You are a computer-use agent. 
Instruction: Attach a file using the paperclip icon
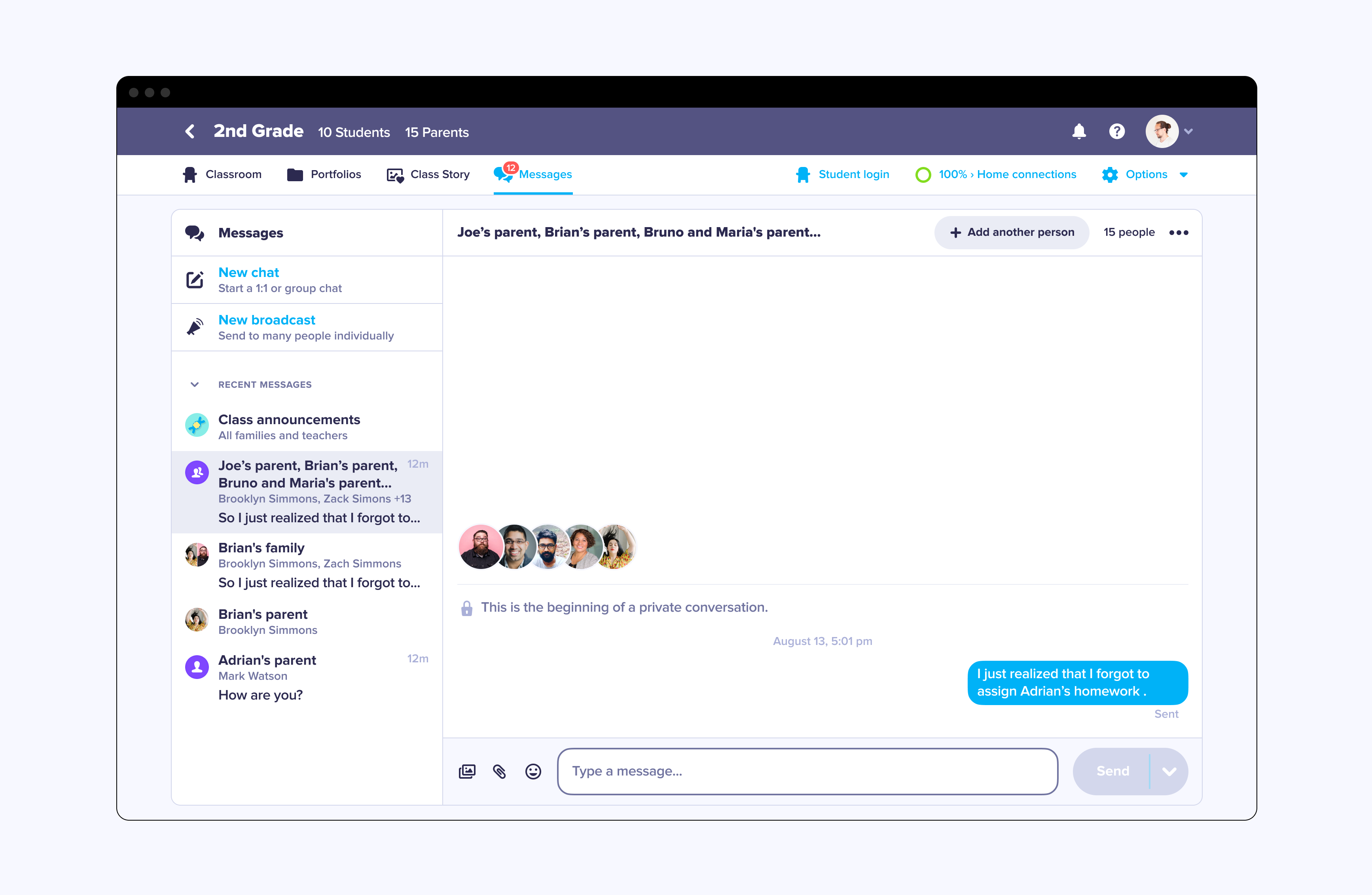[500, 772]
